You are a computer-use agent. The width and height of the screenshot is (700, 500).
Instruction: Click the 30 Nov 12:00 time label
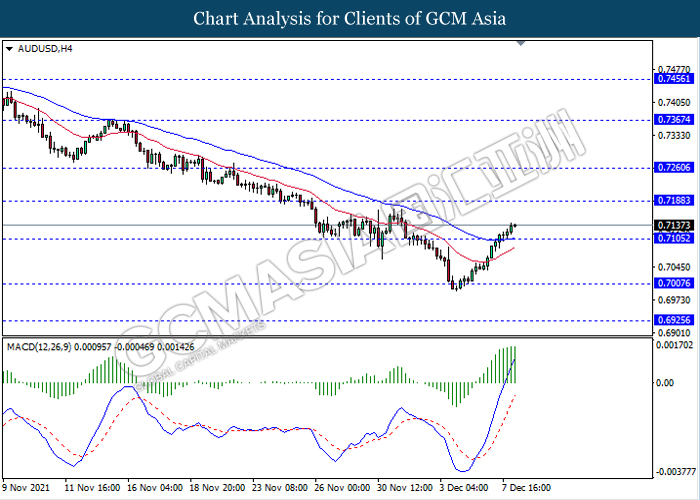[x=405, y=488]
